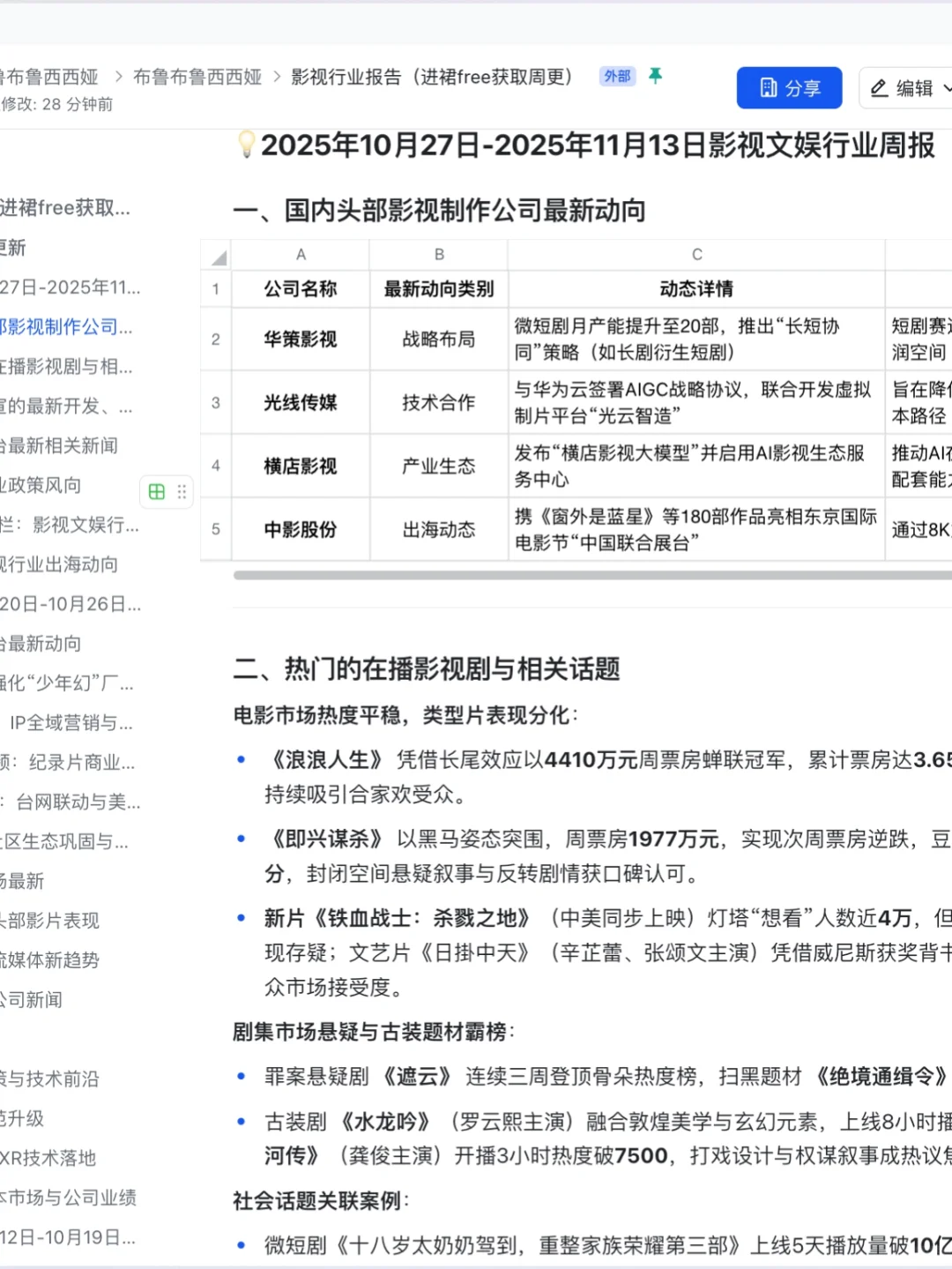Select row 2 header of table
Screen dimensions: 952x1269
tap(216, 340)
